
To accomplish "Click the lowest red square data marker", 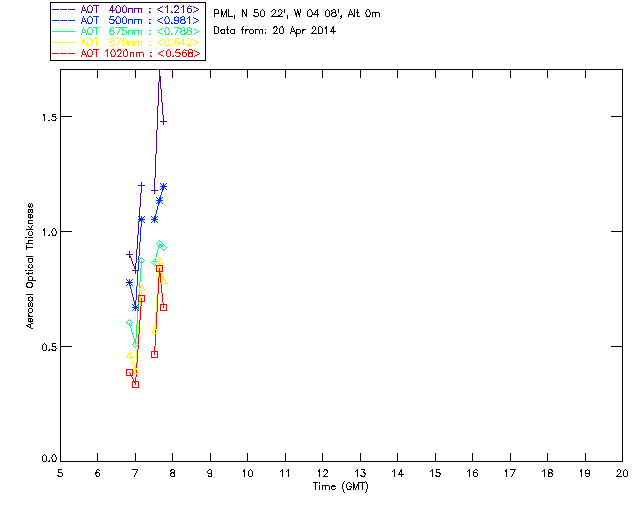I will tap(136, 384).
